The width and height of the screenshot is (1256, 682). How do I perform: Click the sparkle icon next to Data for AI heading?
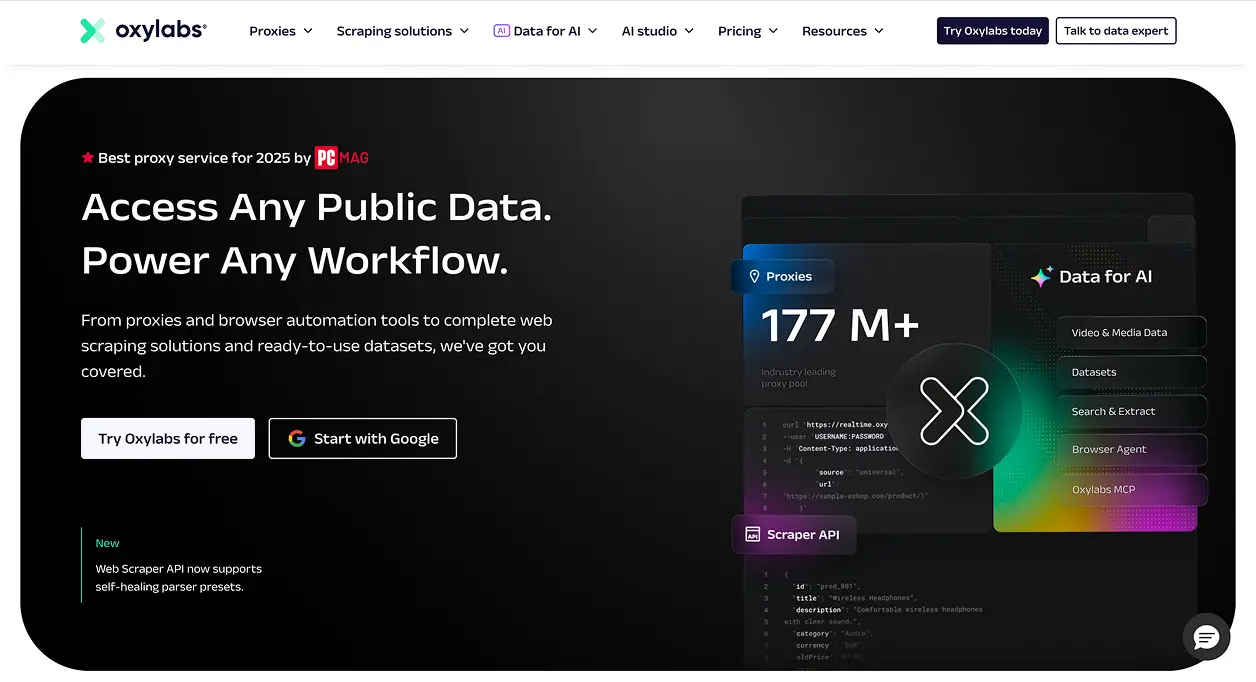click(x=1042, y=277)
